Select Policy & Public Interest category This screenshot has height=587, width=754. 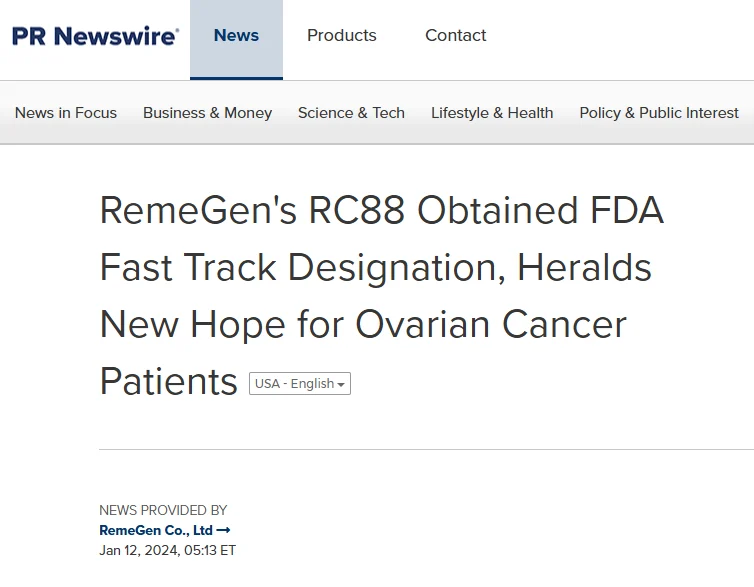click(659, 113)
